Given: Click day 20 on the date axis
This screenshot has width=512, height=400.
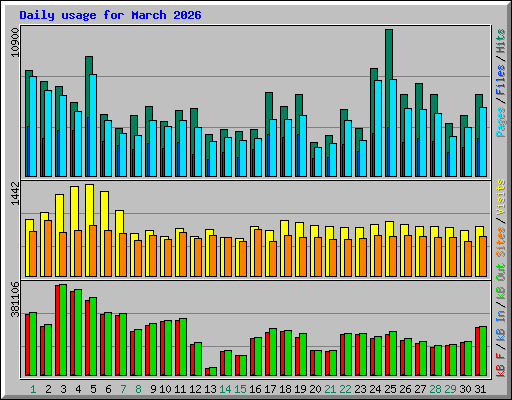Looking at the screenshot, I should 315,389.
